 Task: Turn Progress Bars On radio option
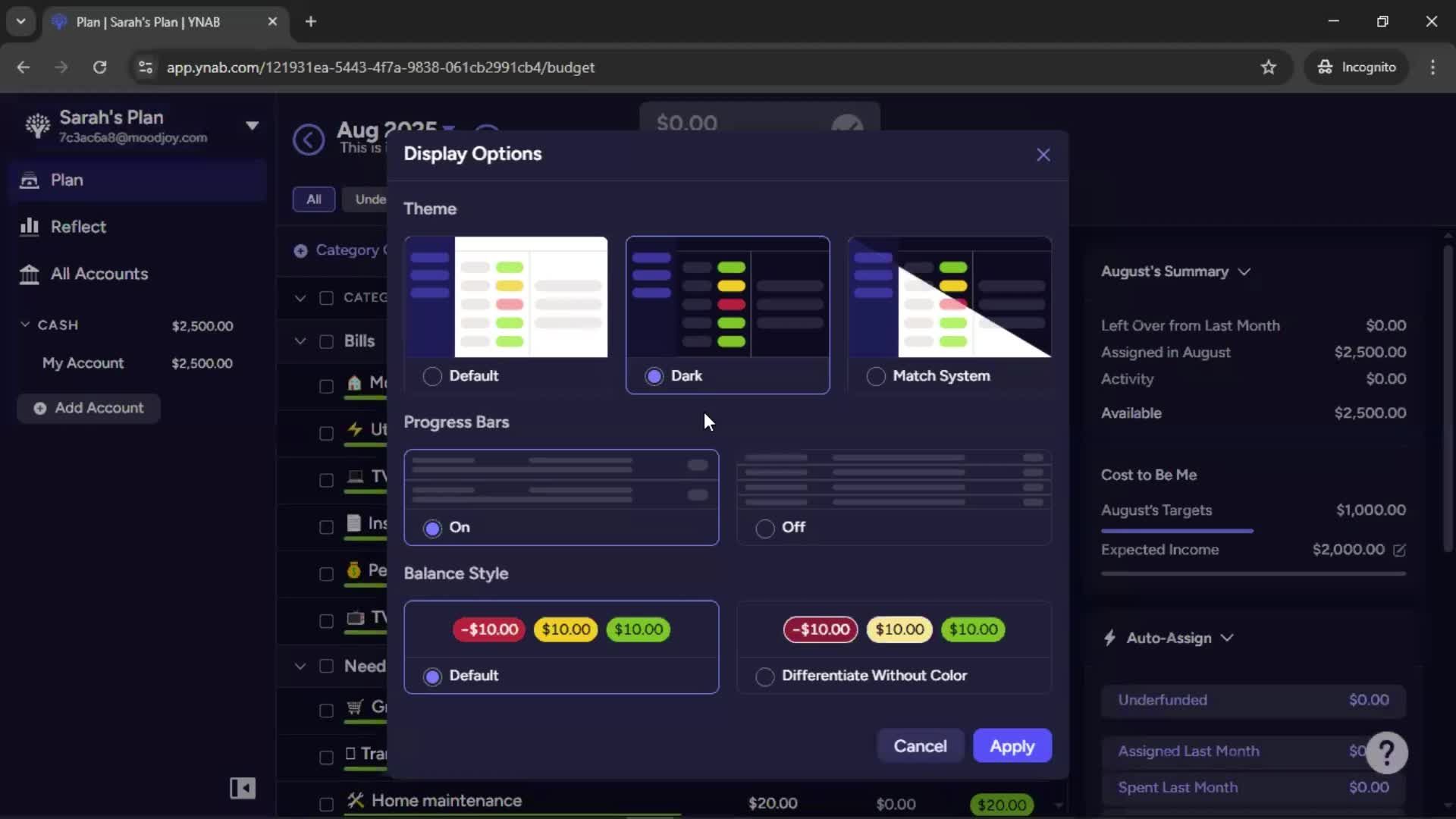tap(432, 528)
